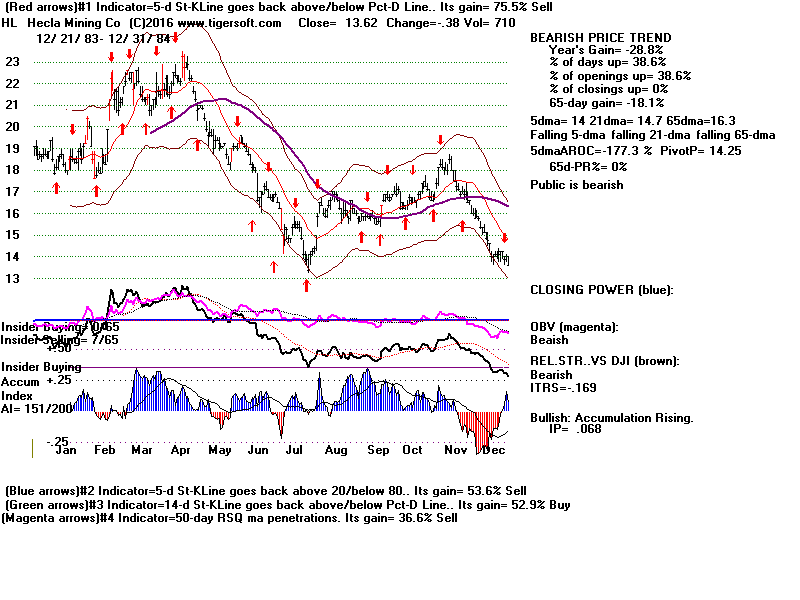Click the CLOSING POWER (blue) legend label
800x600 pixels.
(x=601, y=290)
